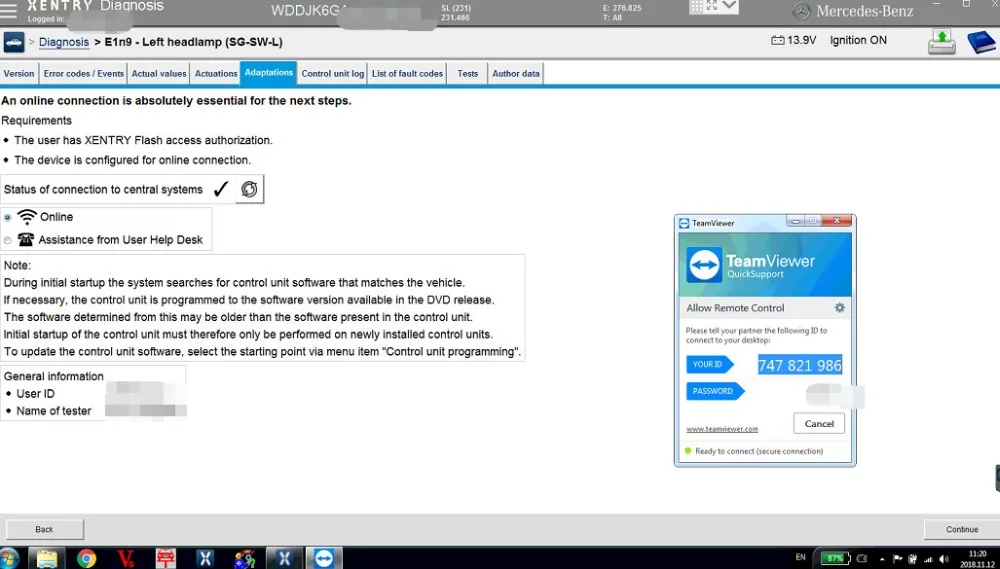This screenshot has height=569, width=1000.
Task: Click the Action Center flag tray icon
Action: [x=898, y=559]
